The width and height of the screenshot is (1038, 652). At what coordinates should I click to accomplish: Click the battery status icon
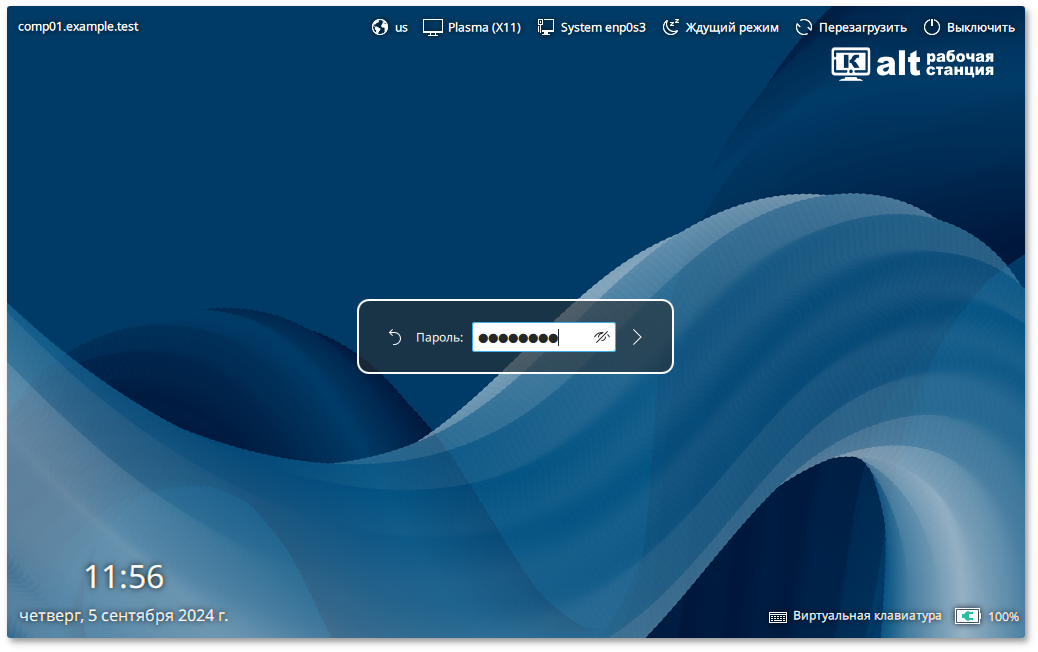pyautogui.click(x=967, y=616)
